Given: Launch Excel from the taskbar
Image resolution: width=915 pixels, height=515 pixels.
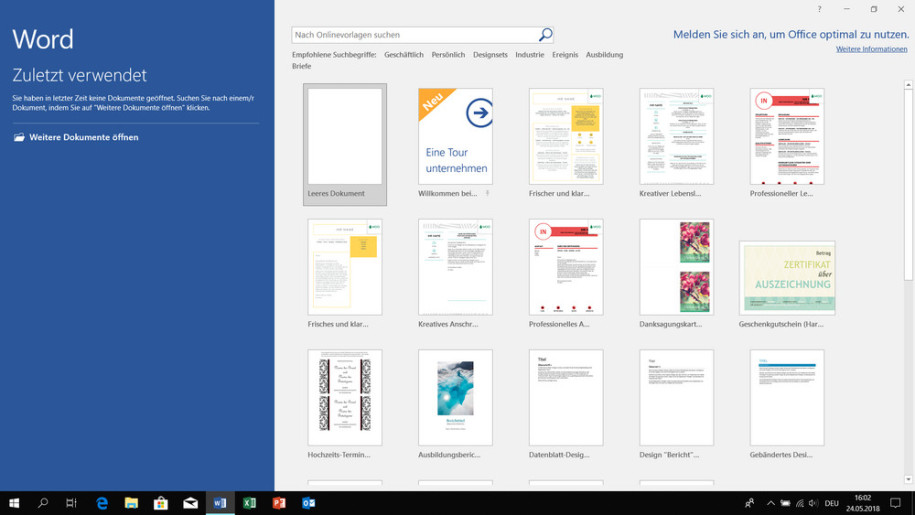Looking at the screenshot, I should coord(249,503).
